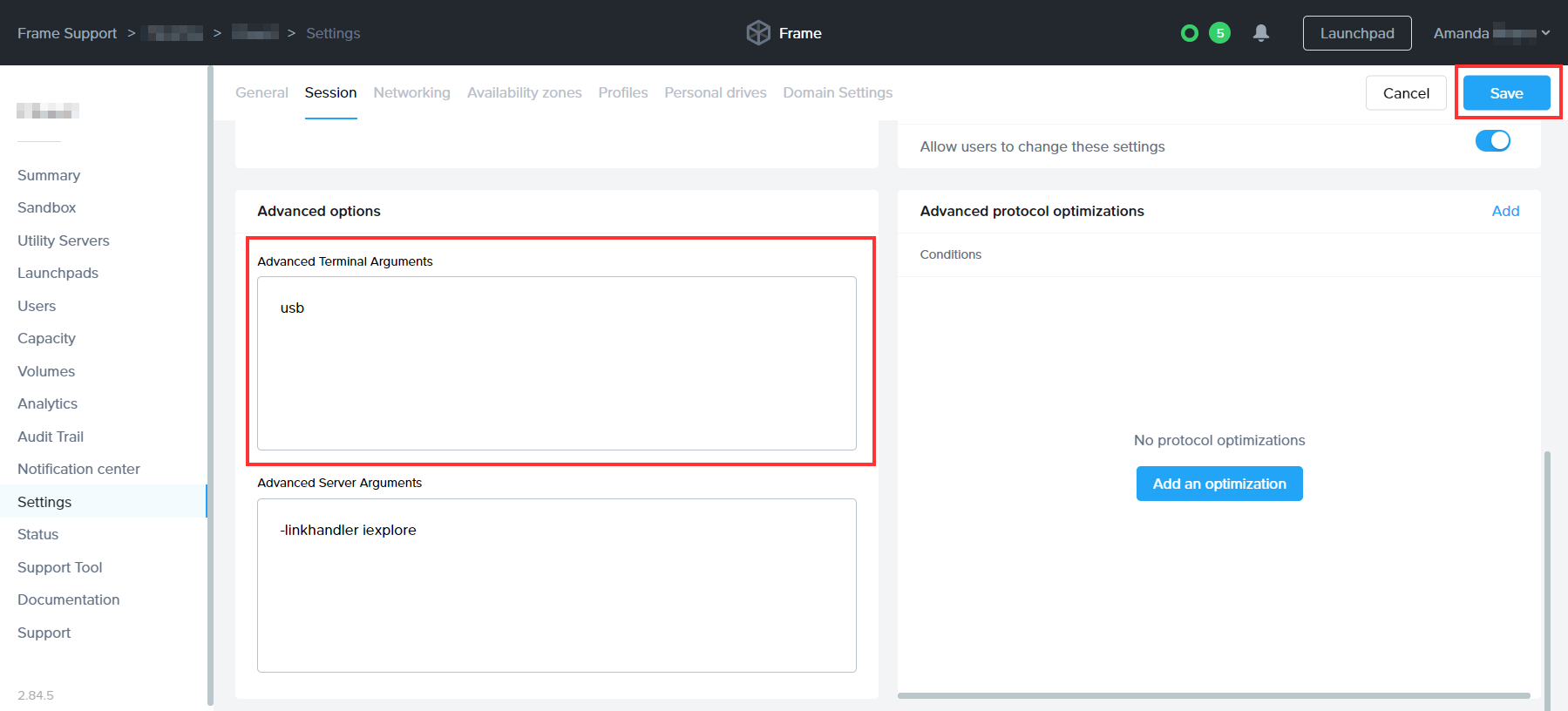Click into Advanced Terminal Arguments text box
The height and width of the screenshot is (711, 1568).
557,363
